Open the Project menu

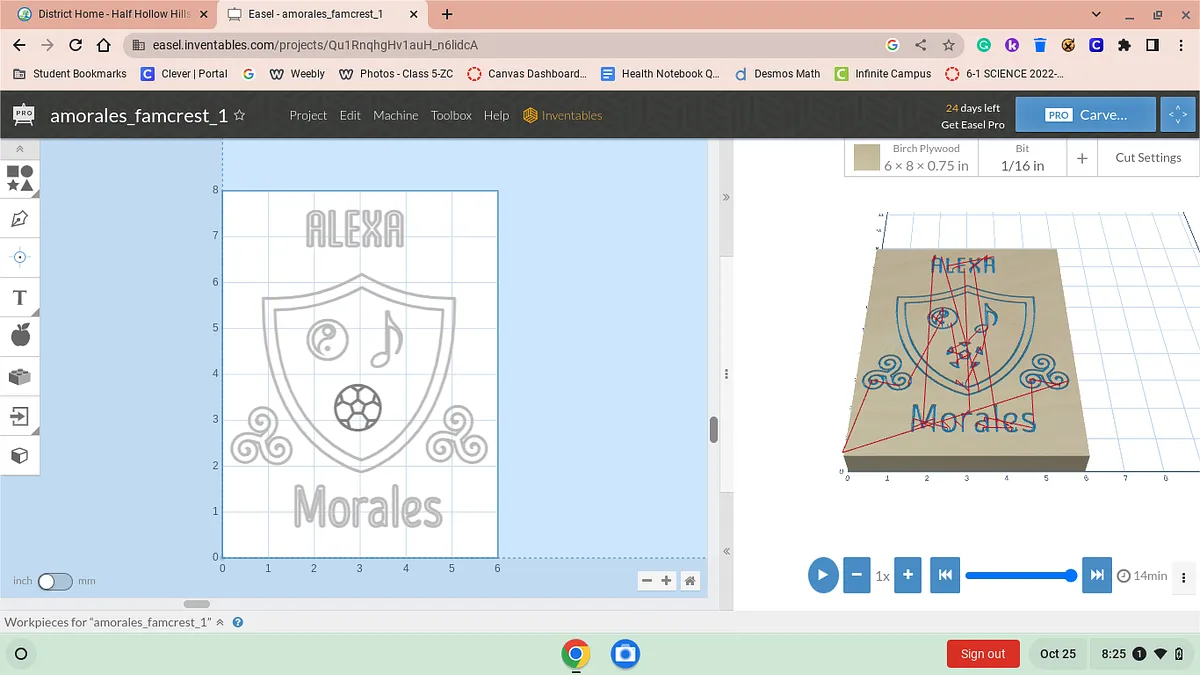(308, 115)
